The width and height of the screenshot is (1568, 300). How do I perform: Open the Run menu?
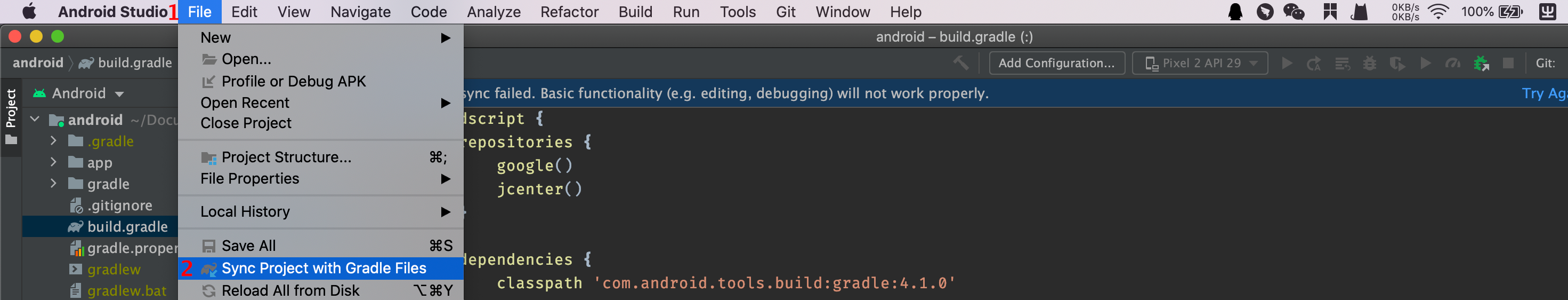point(686,12)
